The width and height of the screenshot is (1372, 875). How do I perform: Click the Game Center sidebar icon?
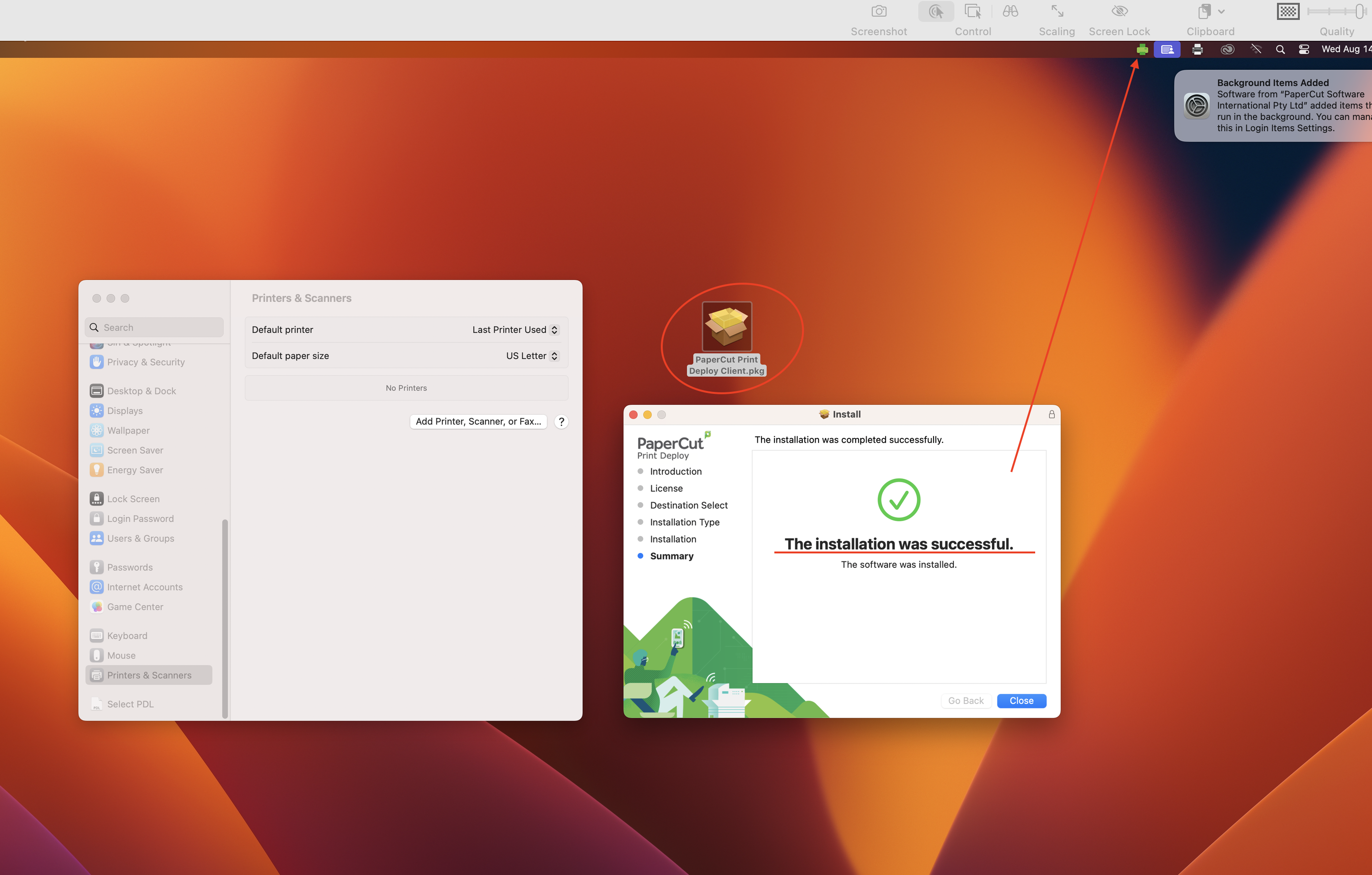click(96, 607)
